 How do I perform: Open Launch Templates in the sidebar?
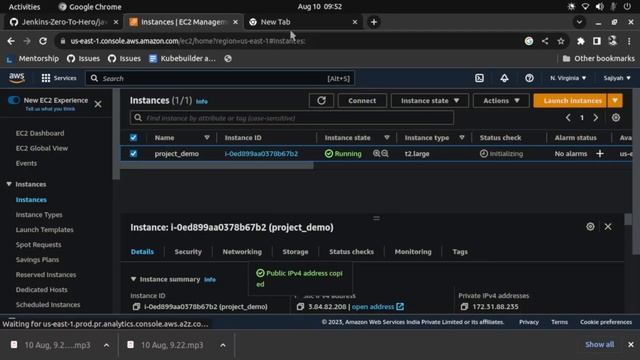pyautogui.click(x=44, y=229)
